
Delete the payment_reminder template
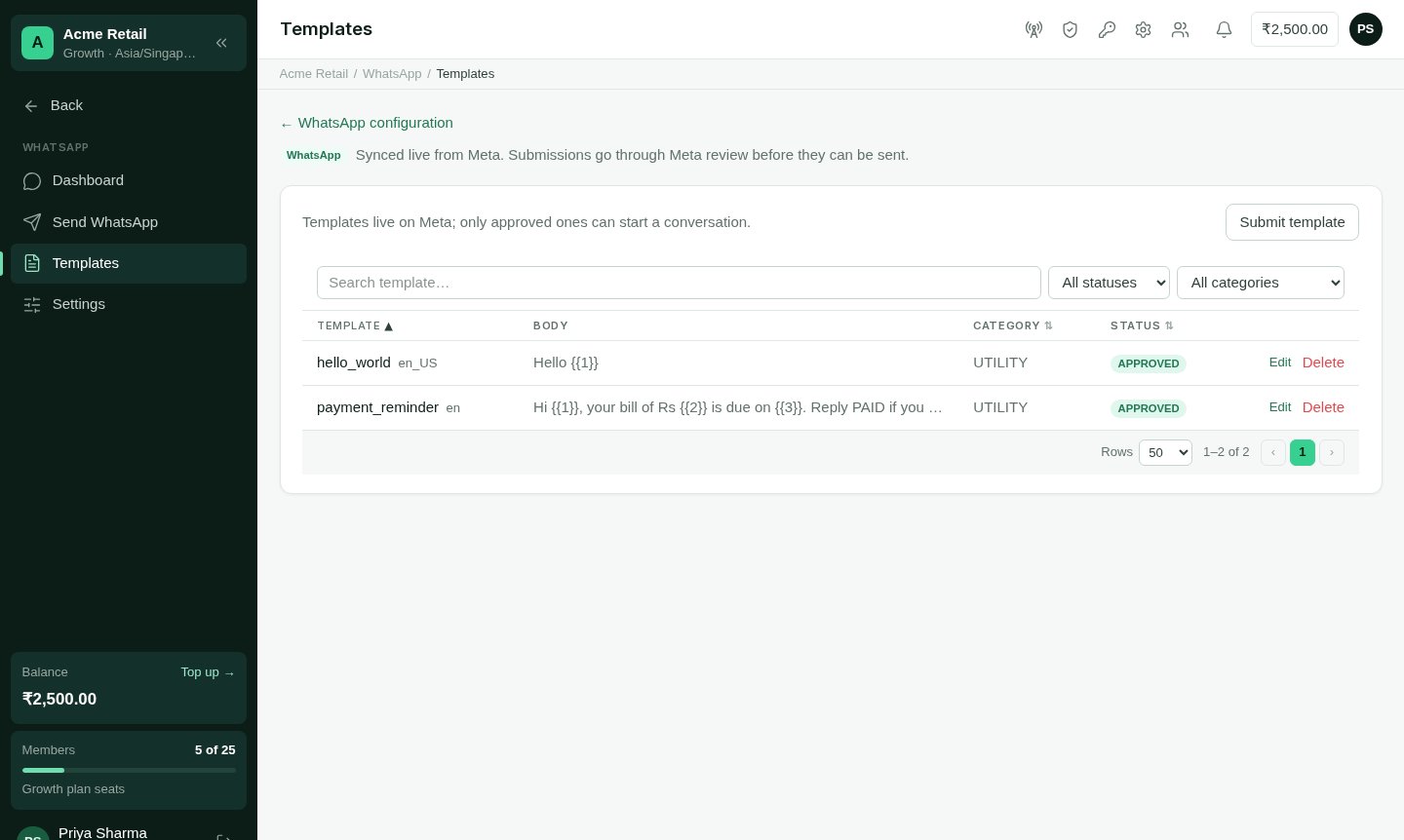pyautogui.click(x=1323, y=407)
